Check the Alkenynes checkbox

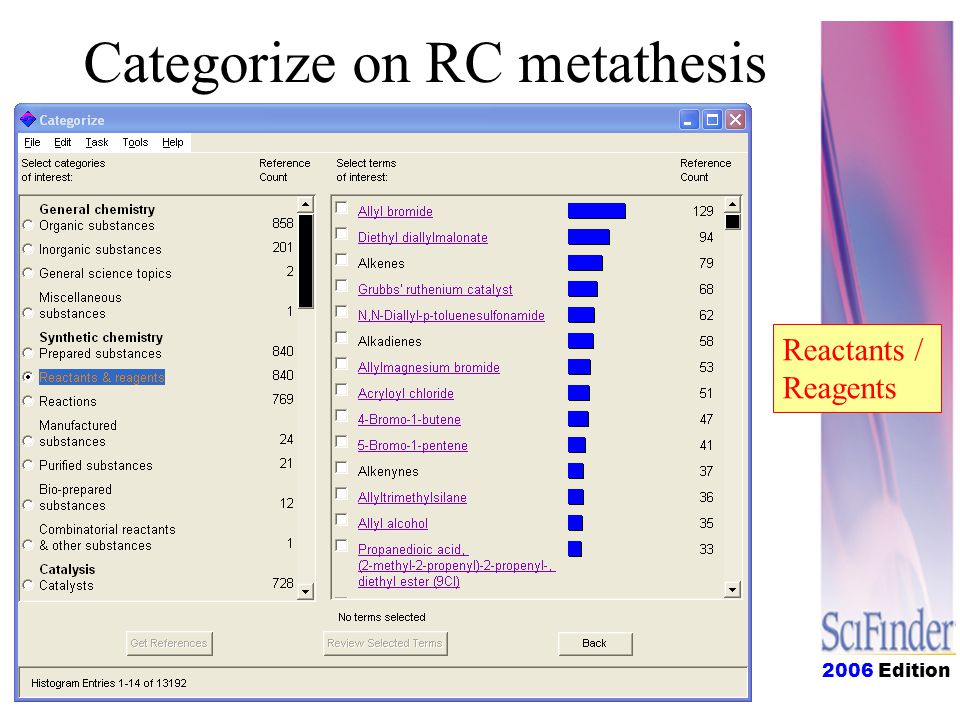342,468
